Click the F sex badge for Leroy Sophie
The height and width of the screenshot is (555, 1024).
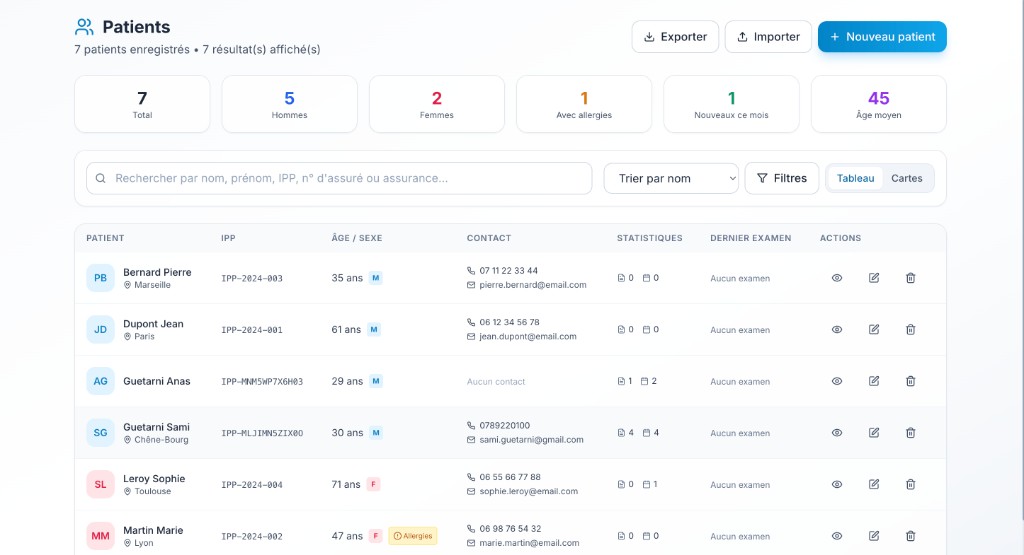click(374, 484)
